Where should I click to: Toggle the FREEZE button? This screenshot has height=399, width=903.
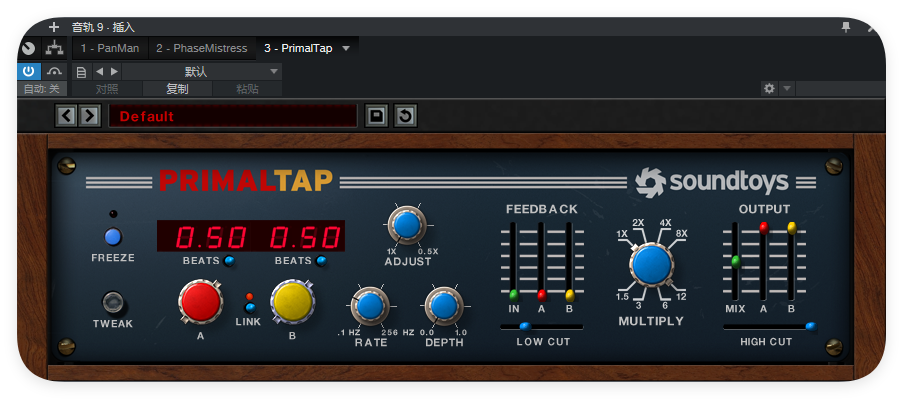[113, 237]
